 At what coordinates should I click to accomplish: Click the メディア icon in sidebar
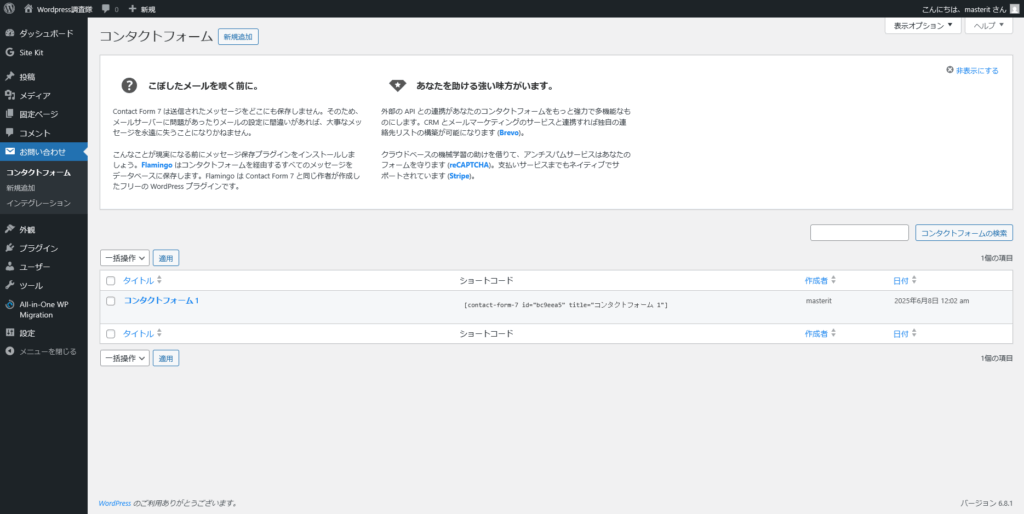point(10,95)
